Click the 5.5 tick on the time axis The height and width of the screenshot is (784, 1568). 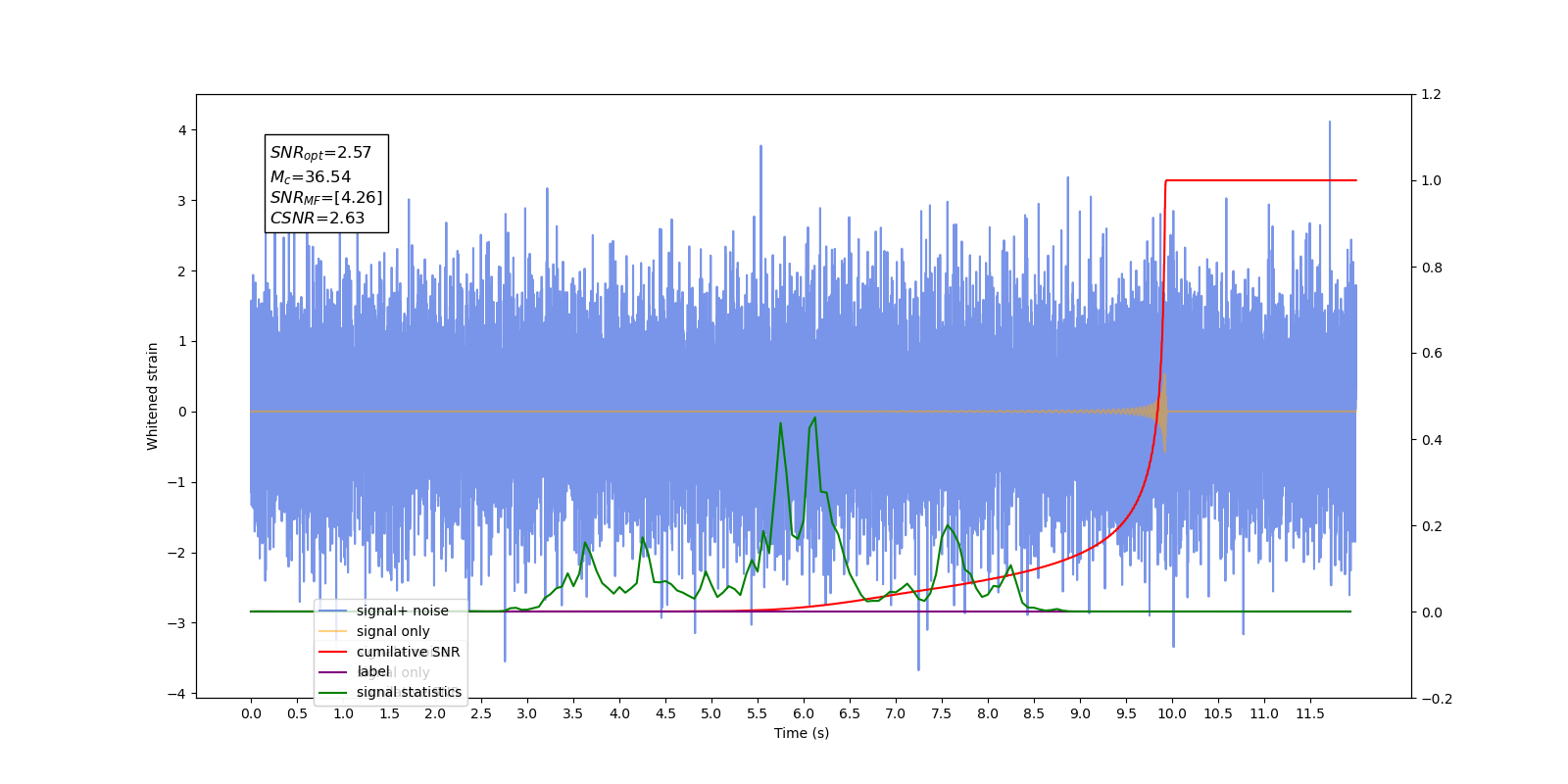tap(758, 713)
